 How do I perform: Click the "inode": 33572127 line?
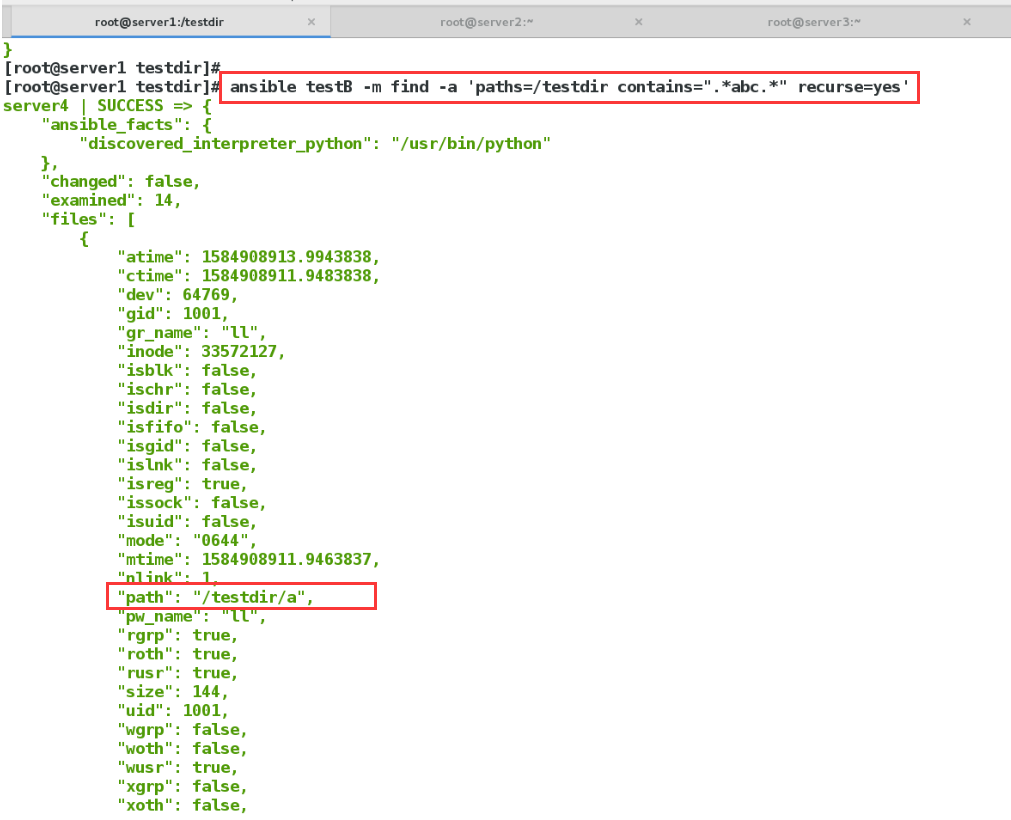click(201, 351)
